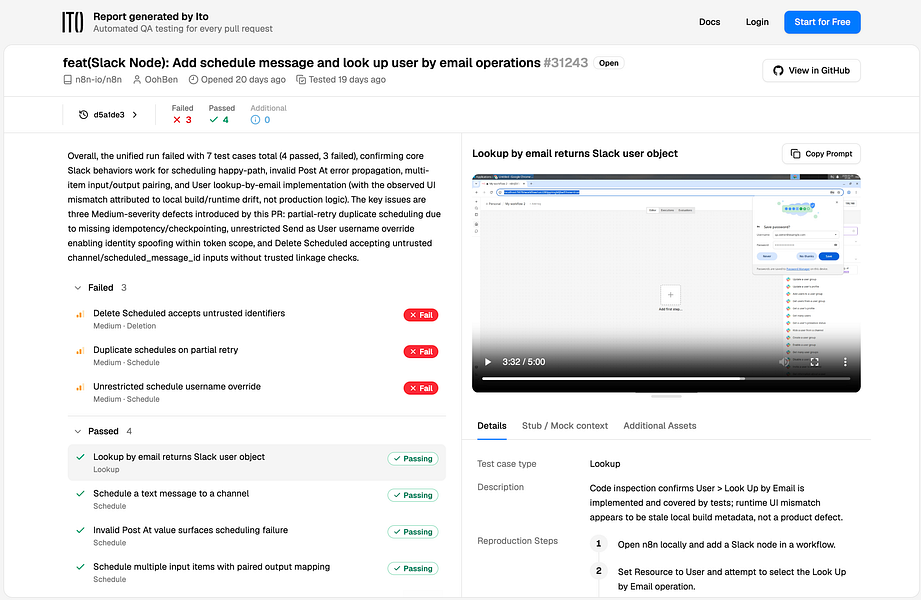Viewport: 921px width, 600px height.
Task: Seek along the video progress bar
Action: pos(666,379)
